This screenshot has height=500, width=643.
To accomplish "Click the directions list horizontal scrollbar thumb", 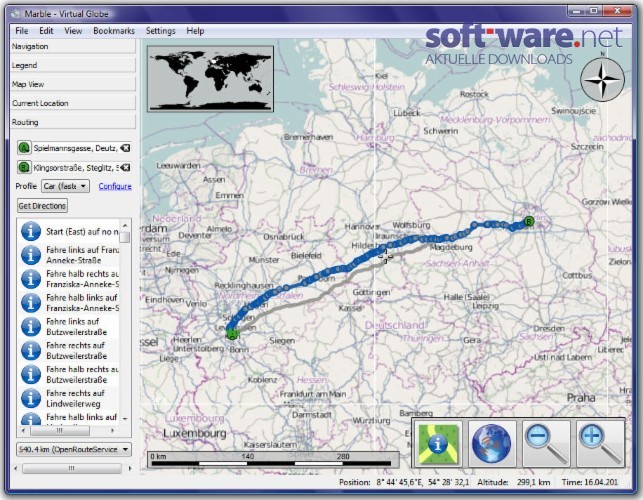I will (60, 430).
